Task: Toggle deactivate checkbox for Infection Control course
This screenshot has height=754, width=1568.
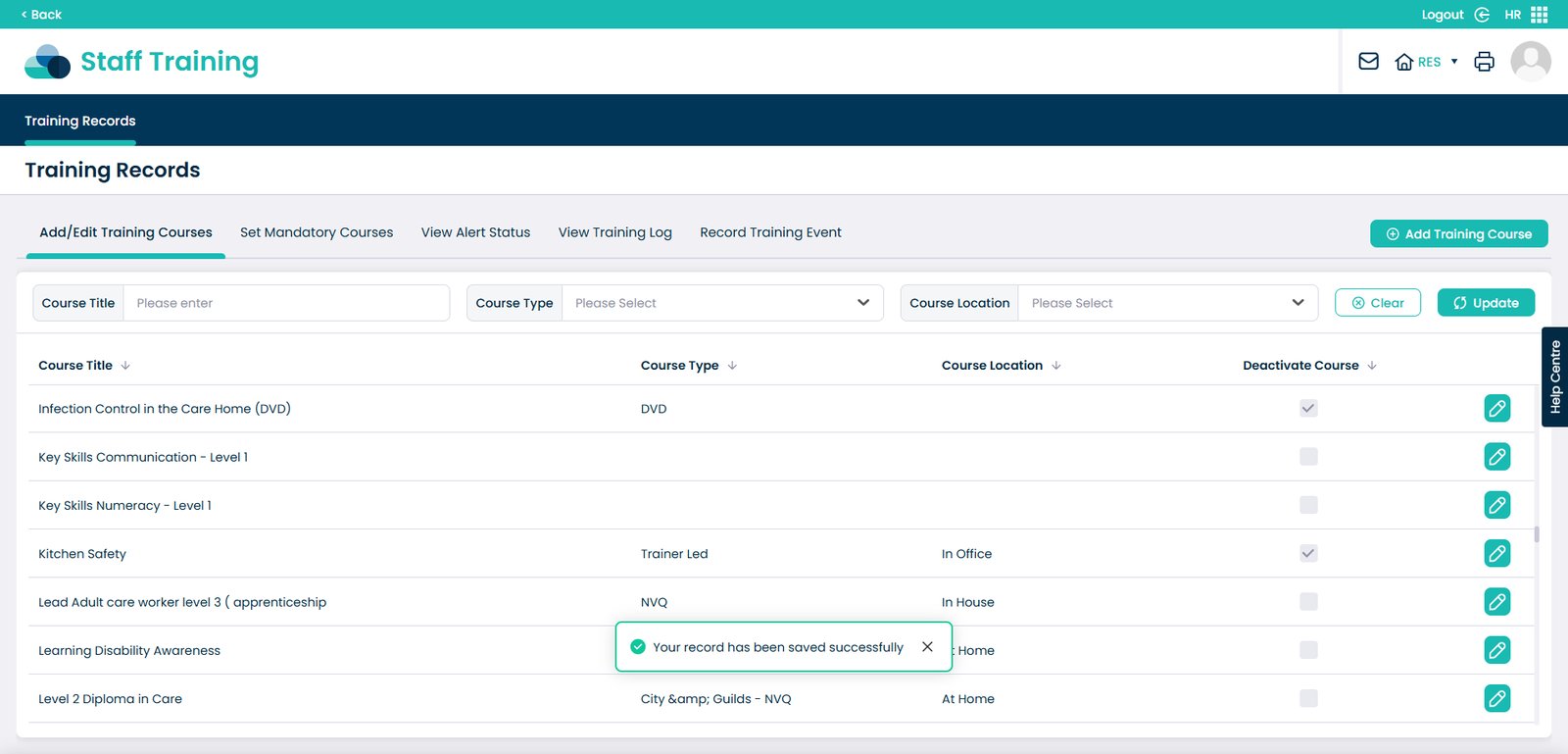Action: click(x=1308, y=409)
